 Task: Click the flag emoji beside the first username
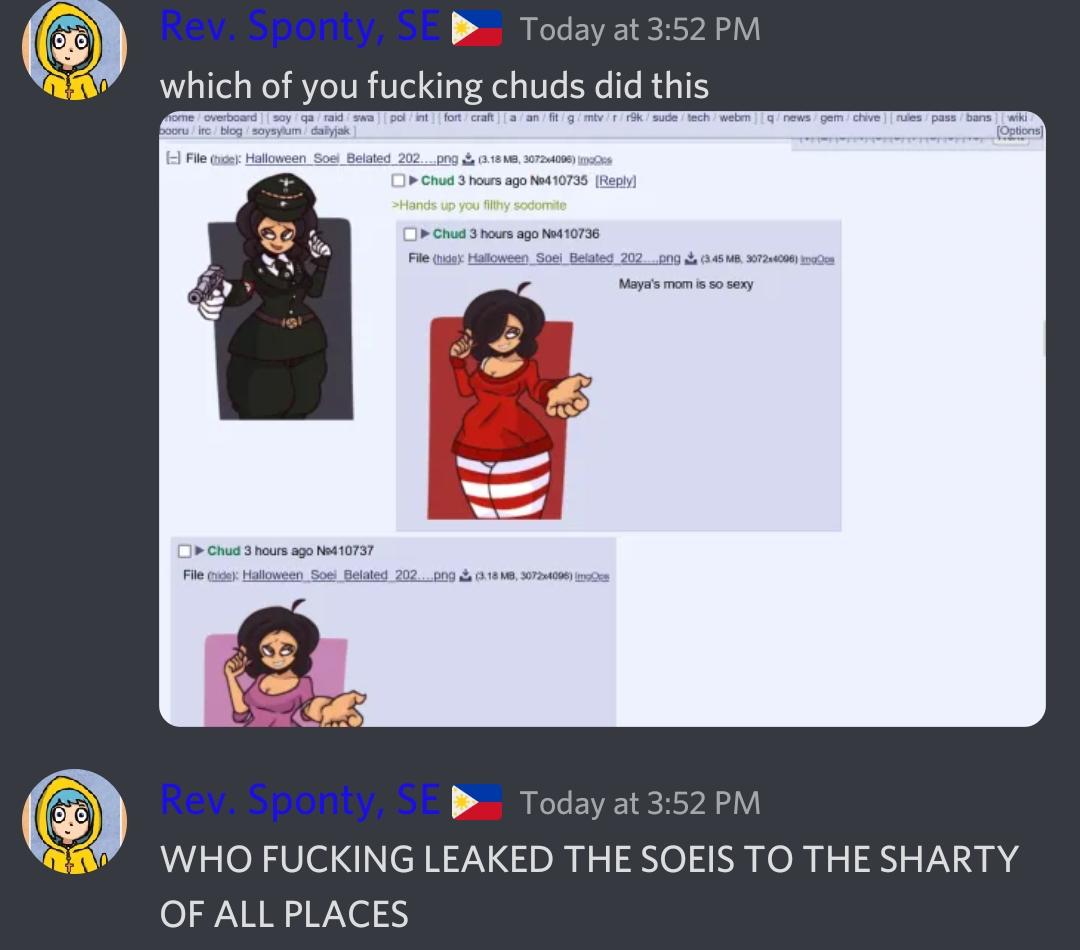(477, 30)
